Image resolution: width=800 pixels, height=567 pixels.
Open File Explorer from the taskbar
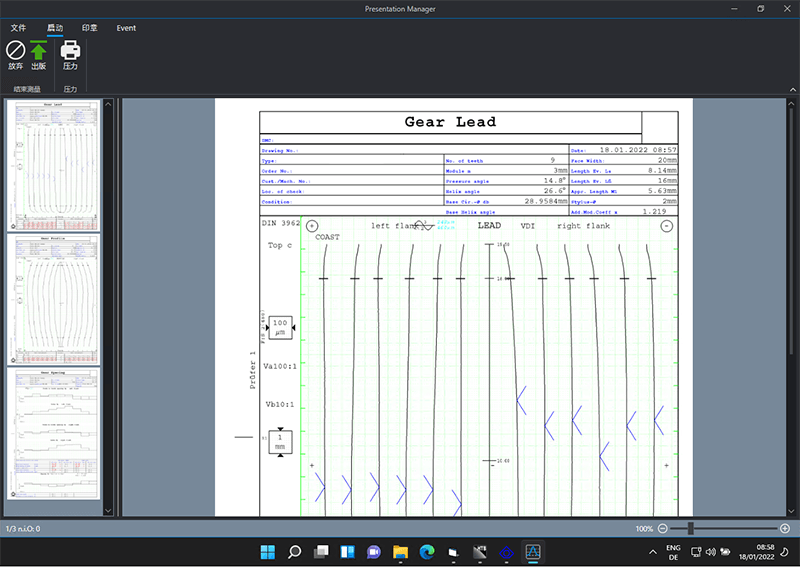pyautogui.click(x=401, y=552)
